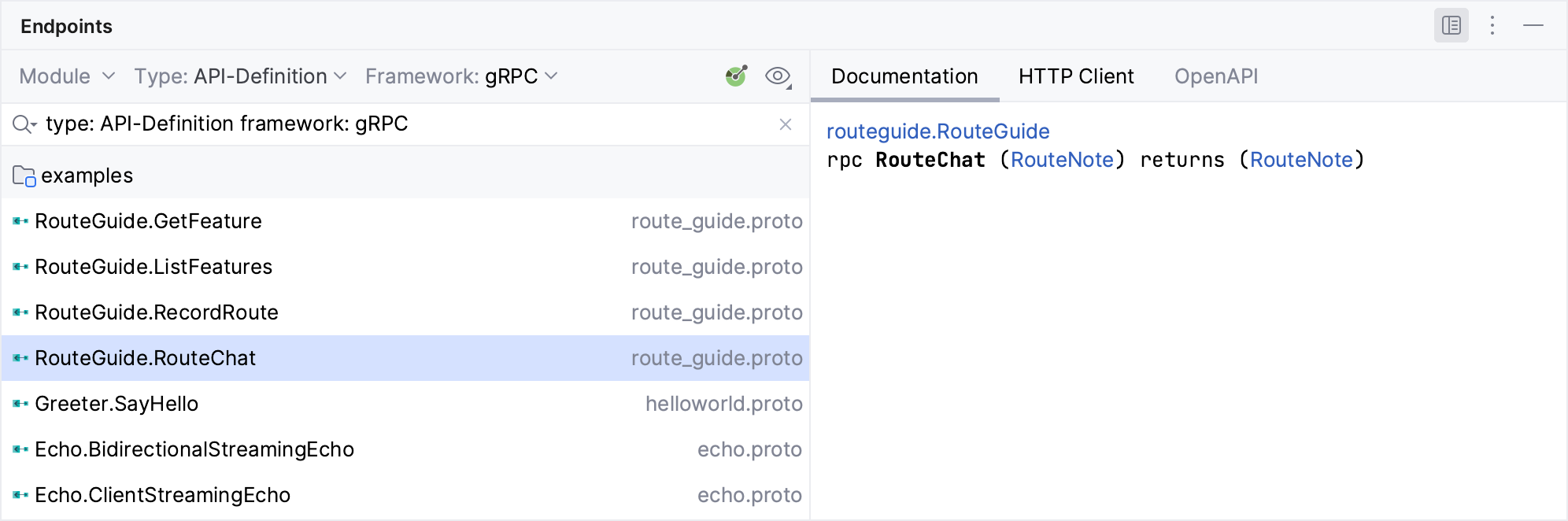Click the green endpoint analysis icon

(x=735, y=76)
